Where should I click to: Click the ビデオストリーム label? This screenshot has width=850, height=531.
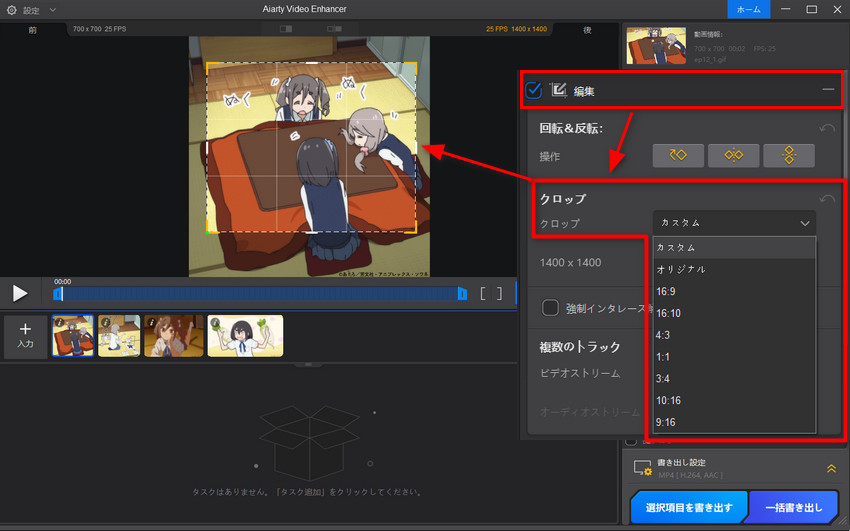point(579,373)
